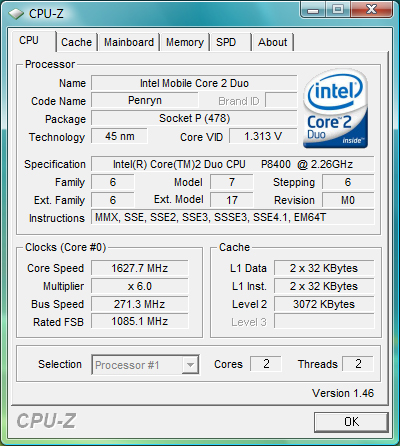Close the CPU-Z window
The image size is (400, 446).
click(371, 9)
